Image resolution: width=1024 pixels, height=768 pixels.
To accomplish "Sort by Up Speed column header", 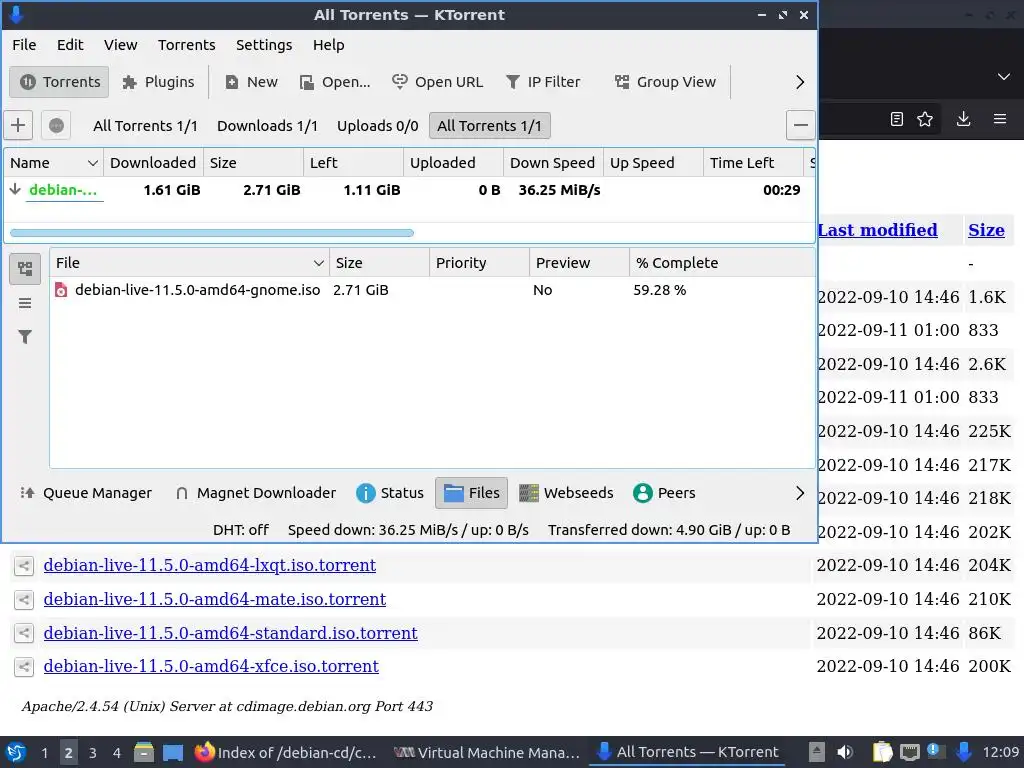I will click(x=653, y=163).
